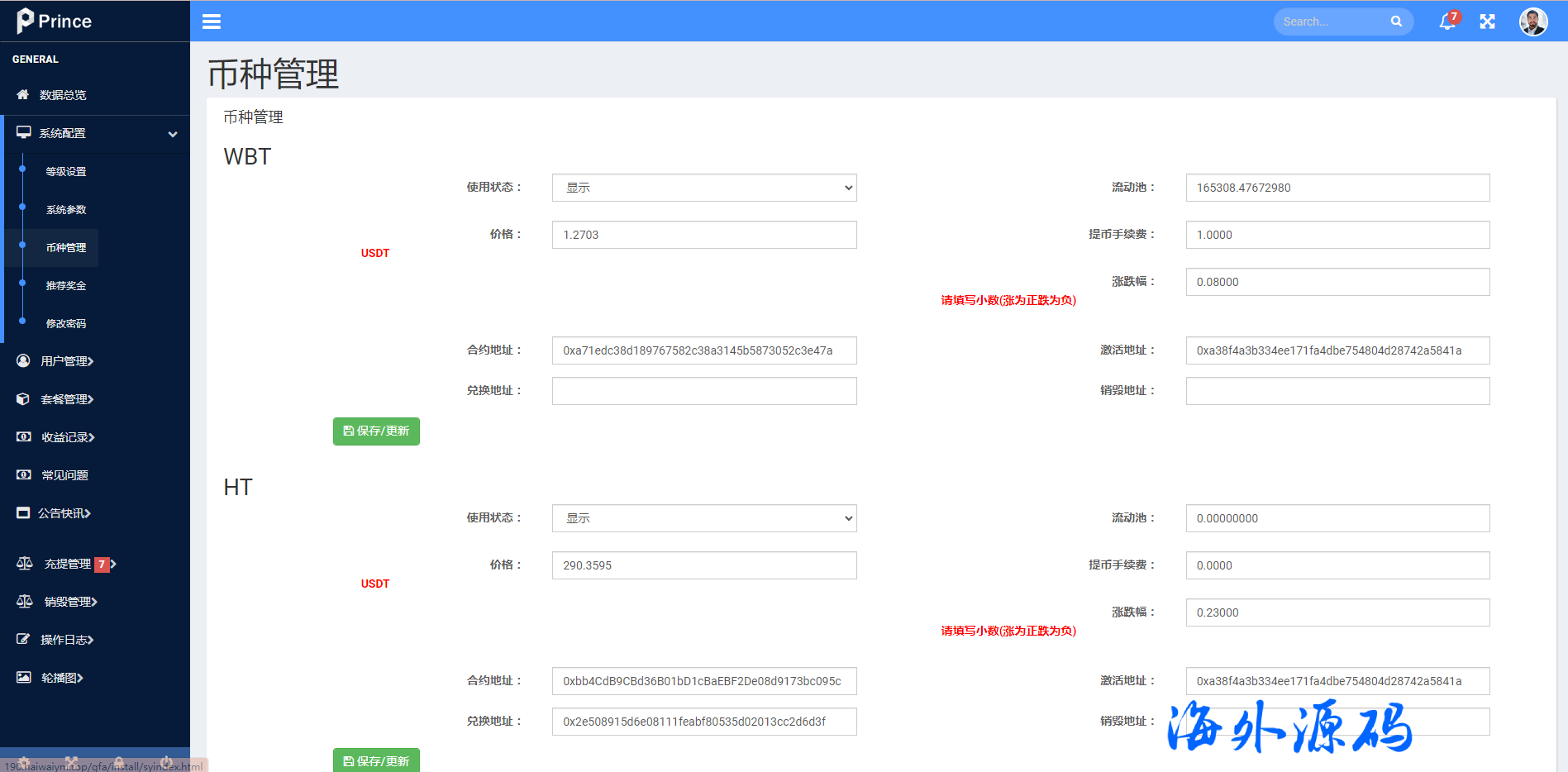Select 等级设置 in the sidebar
Viewport: 1568px width, 772px height.
click(x=66, y=172)
